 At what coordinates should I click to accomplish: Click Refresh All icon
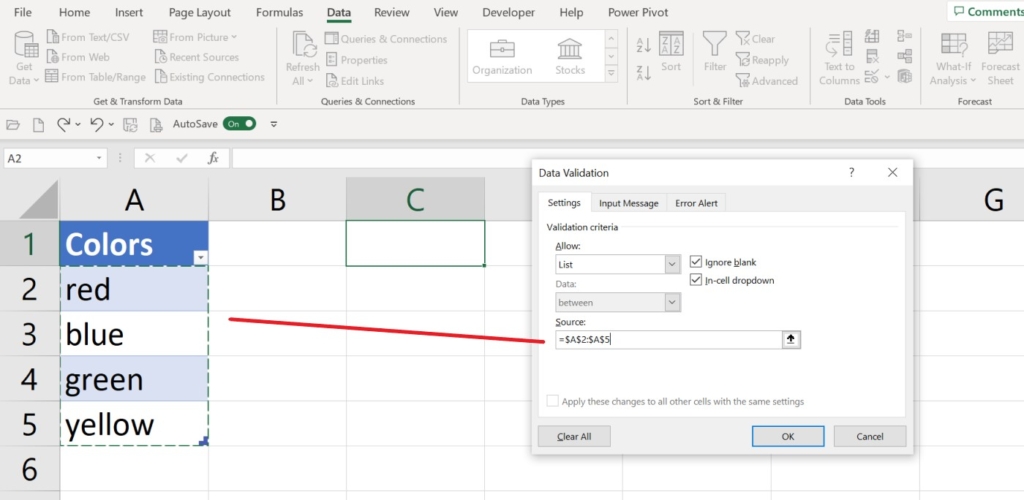coord(302,46)
